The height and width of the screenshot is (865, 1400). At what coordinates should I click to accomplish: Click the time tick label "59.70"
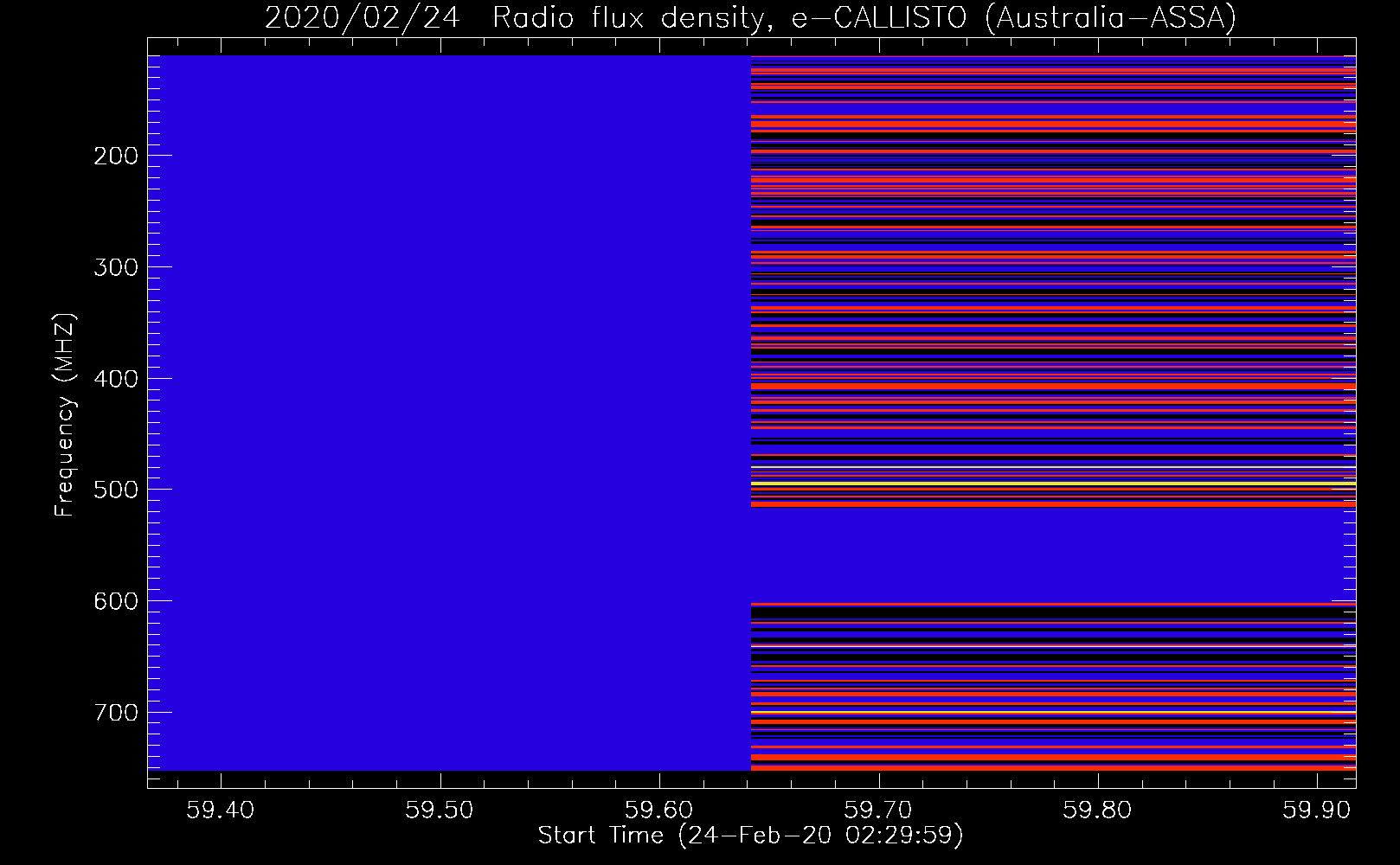click(879, 811)
